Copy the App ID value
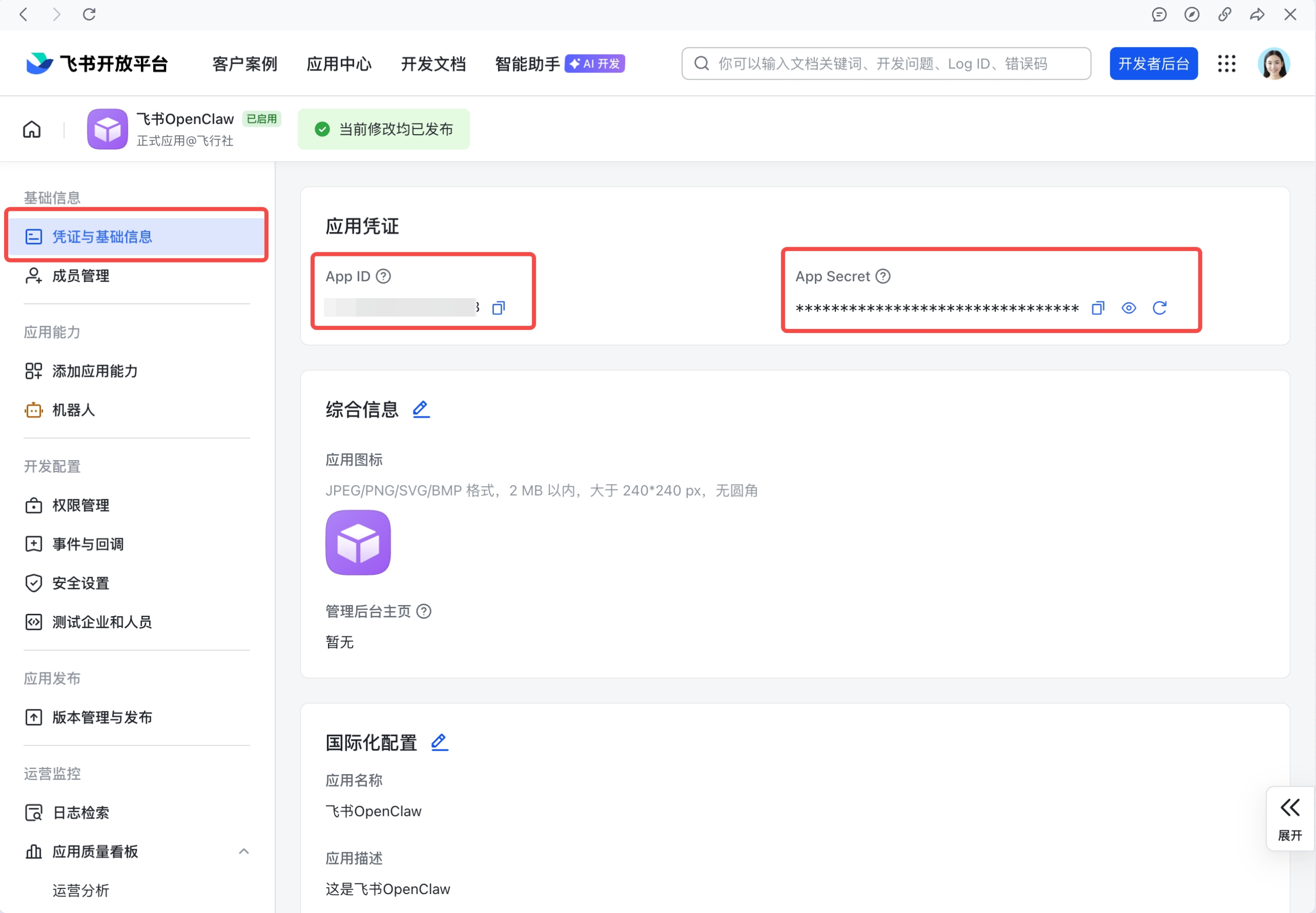Screen dimensions: 1316x913 [498, 308]
